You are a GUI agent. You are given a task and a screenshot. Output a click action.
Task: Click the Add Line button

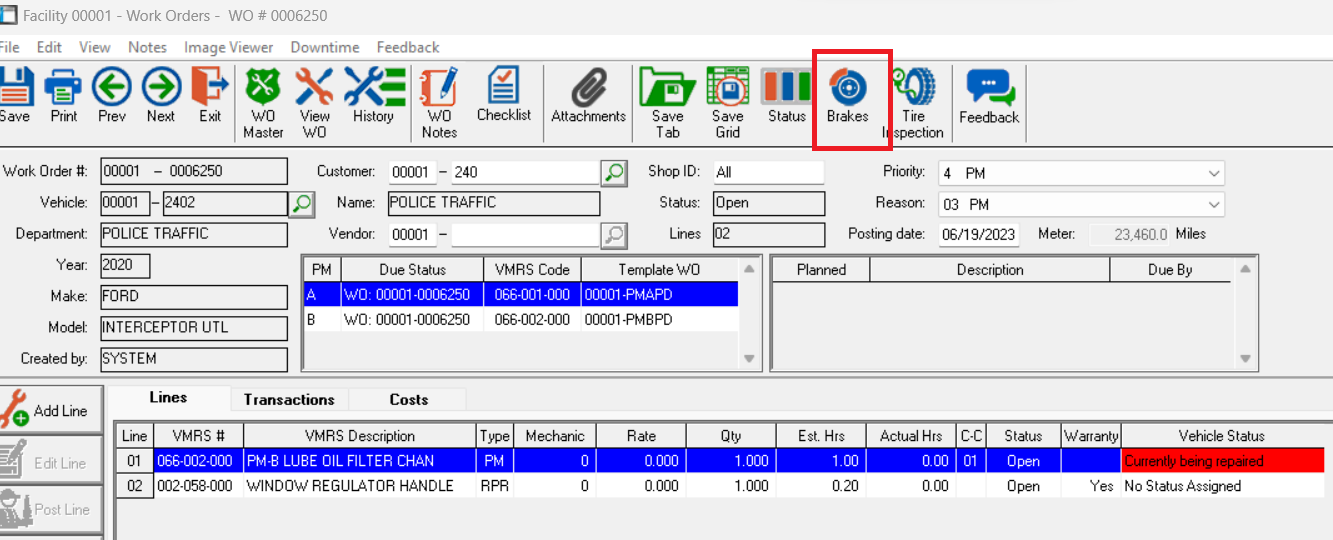click(52, 410)
